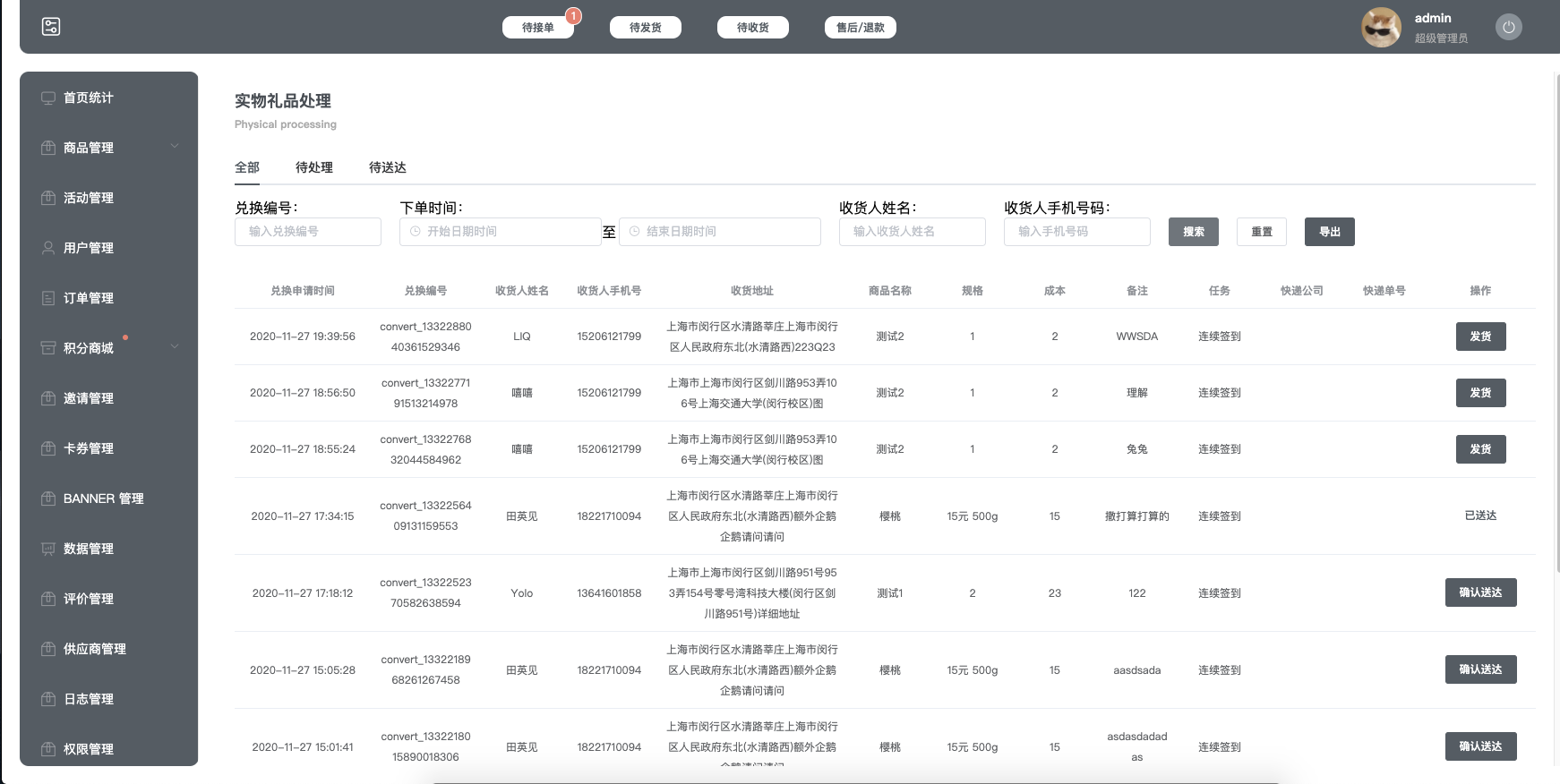Click the 商品管理 sidebar icon

48,148
